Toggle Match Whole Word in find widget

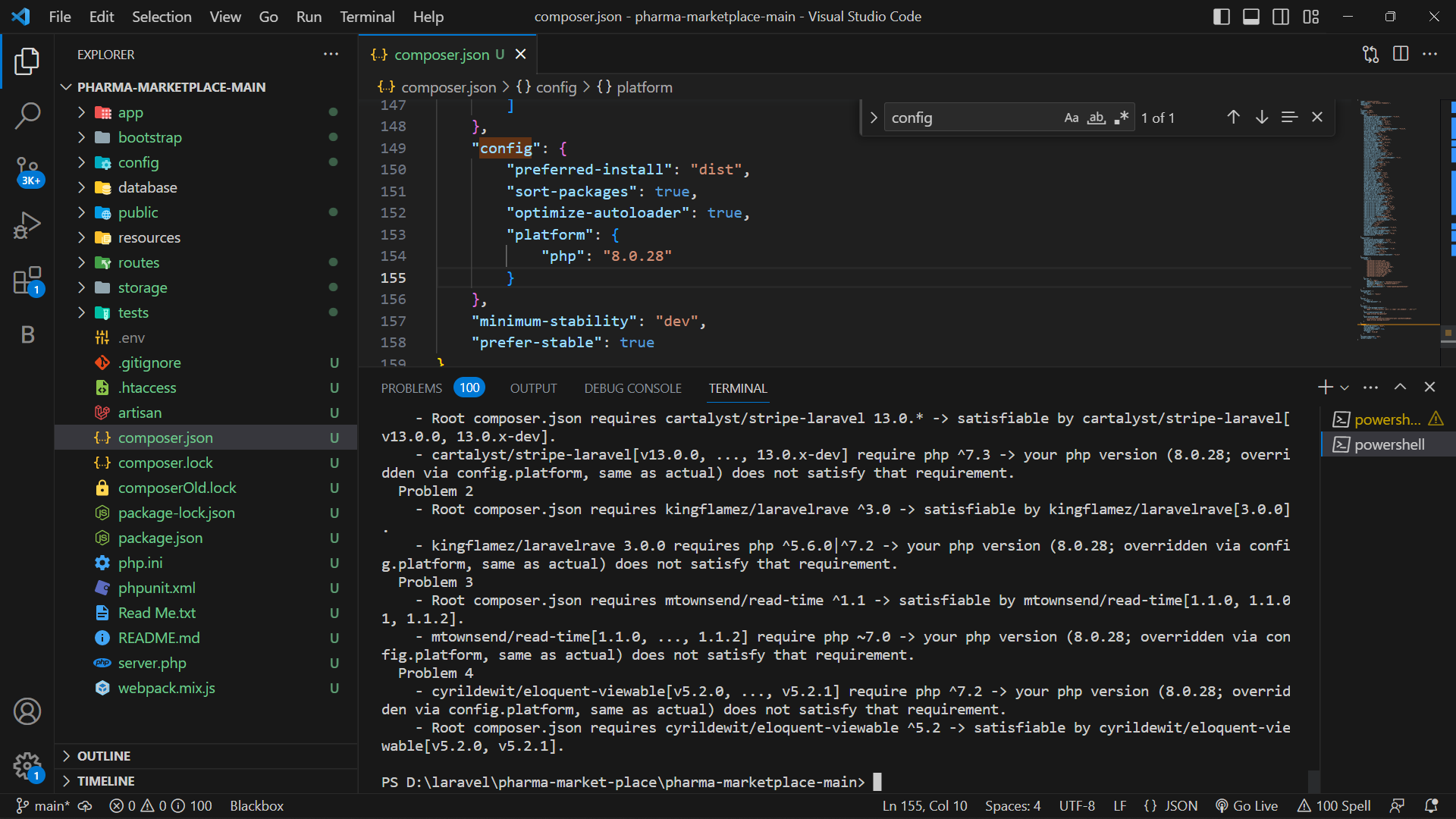[1097, 118]
